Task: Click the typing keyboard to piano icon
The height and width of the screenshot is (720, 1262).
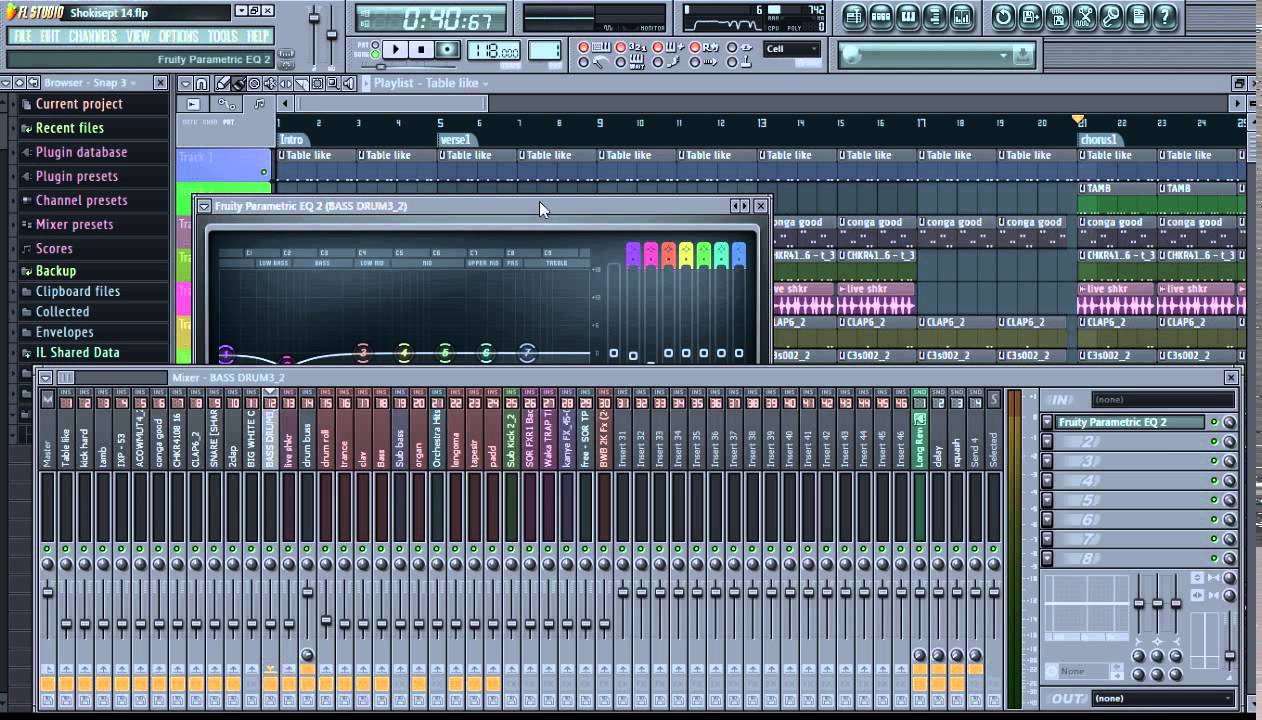Action: 601,47
